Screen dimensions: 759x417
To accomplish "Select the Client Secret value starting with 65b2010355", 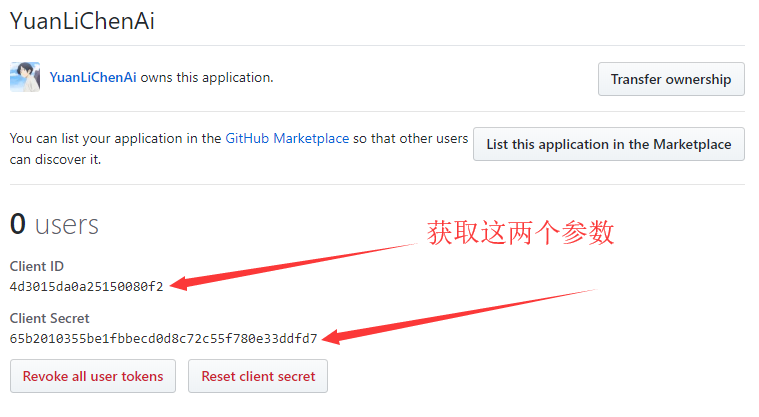I will (163, 338).
